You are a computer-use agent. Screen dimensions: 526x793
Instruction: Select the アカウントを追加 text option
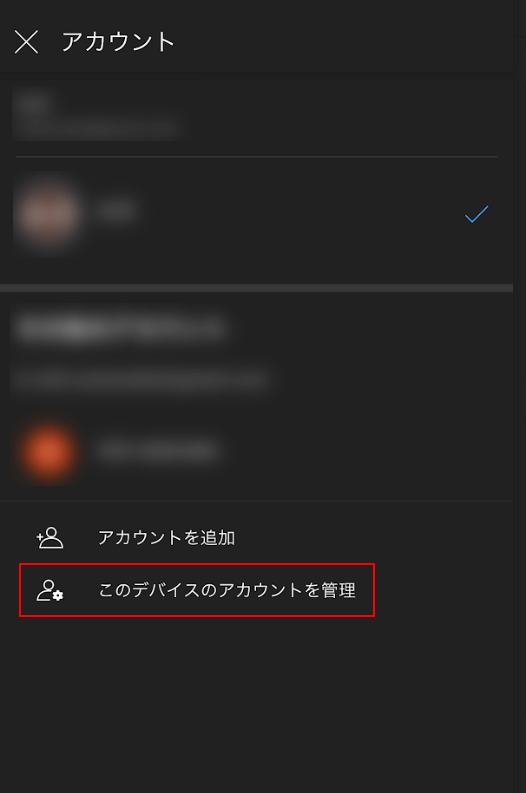coord(166,538)
